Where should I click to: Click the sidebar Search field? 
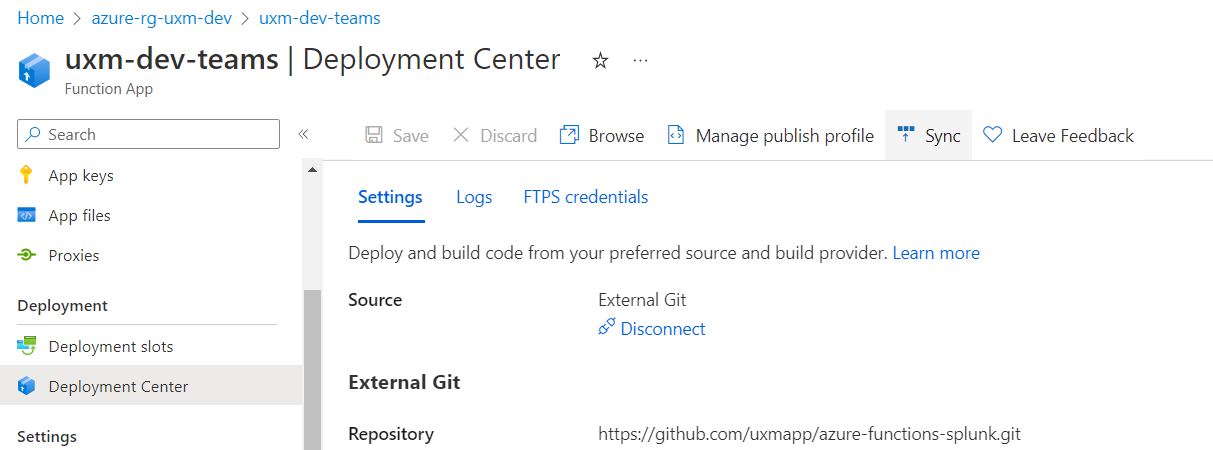coord(148,134)
